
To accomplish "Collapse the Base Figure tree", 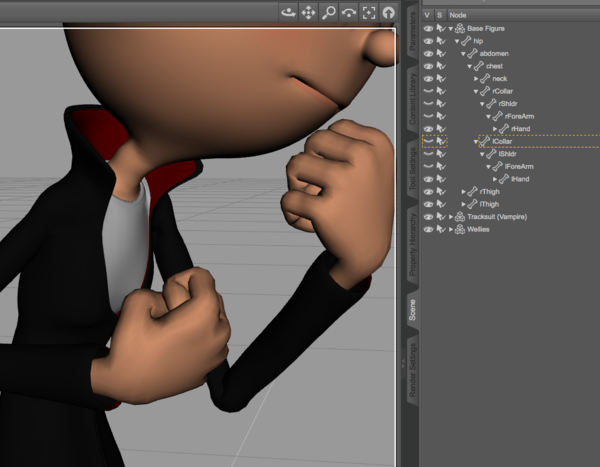I will [451, 29].
